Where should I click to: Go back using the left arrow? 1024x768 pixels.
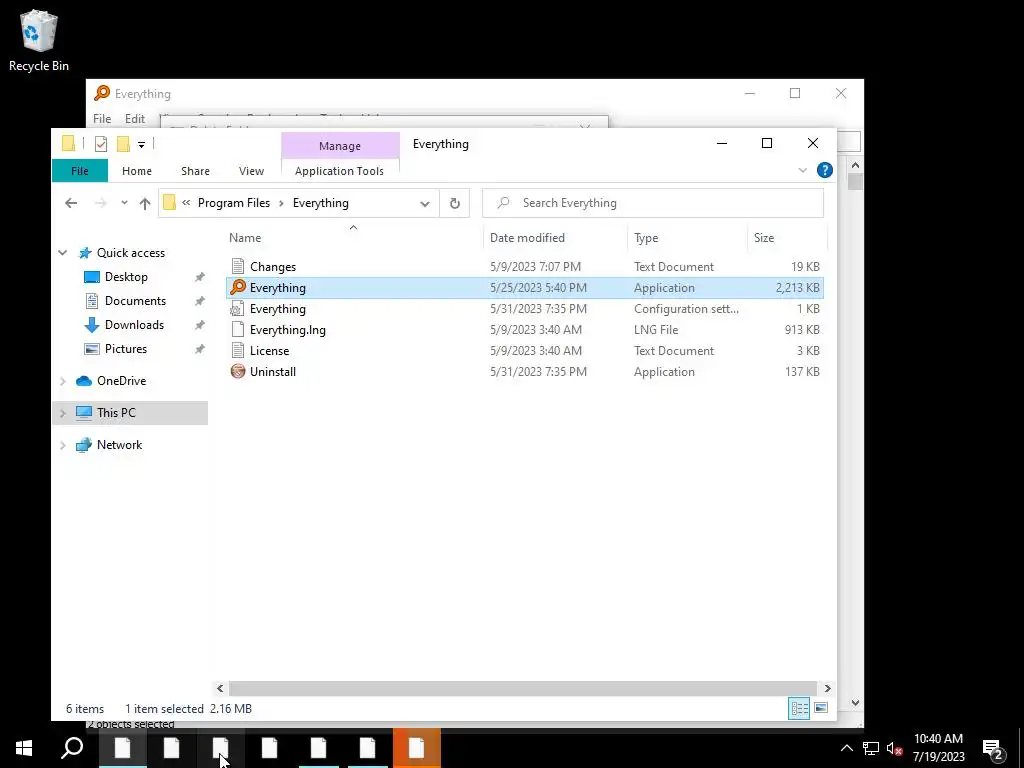pyautogui.click(x=71, y=203)
